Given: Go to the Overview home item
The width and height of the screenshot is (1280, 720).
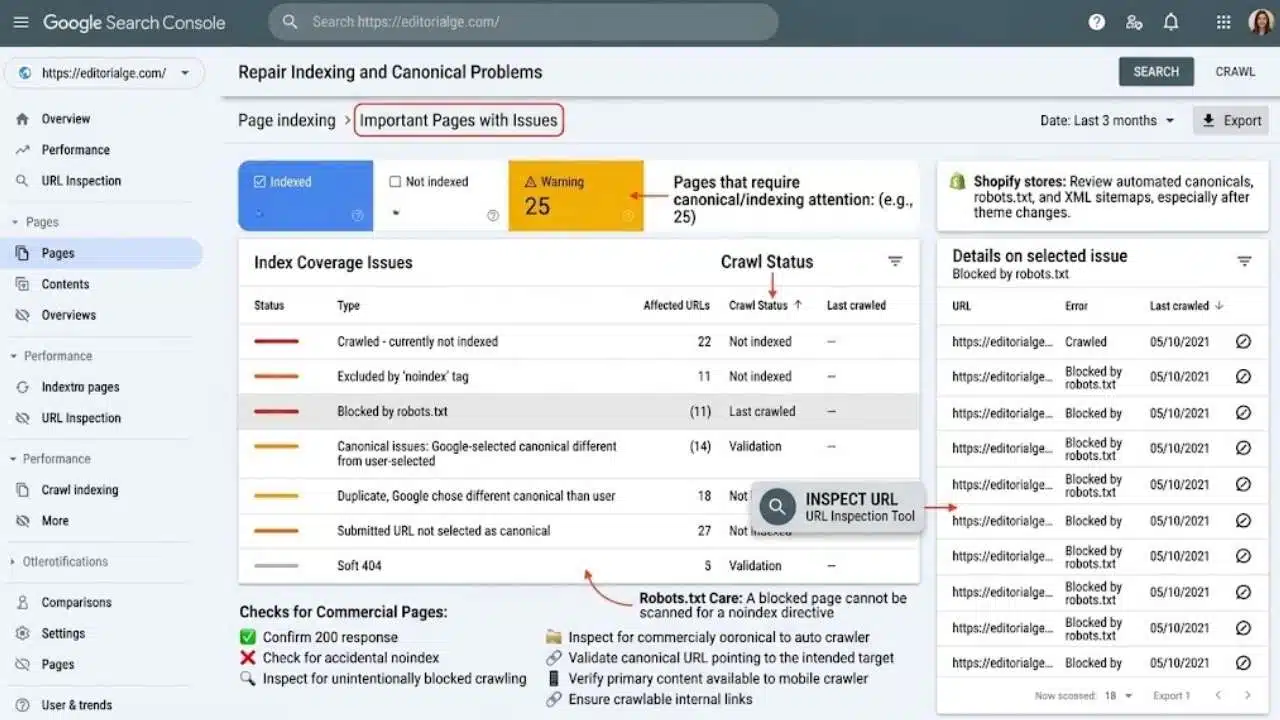Looking at the screenshot, I should (x=65, y=119).
